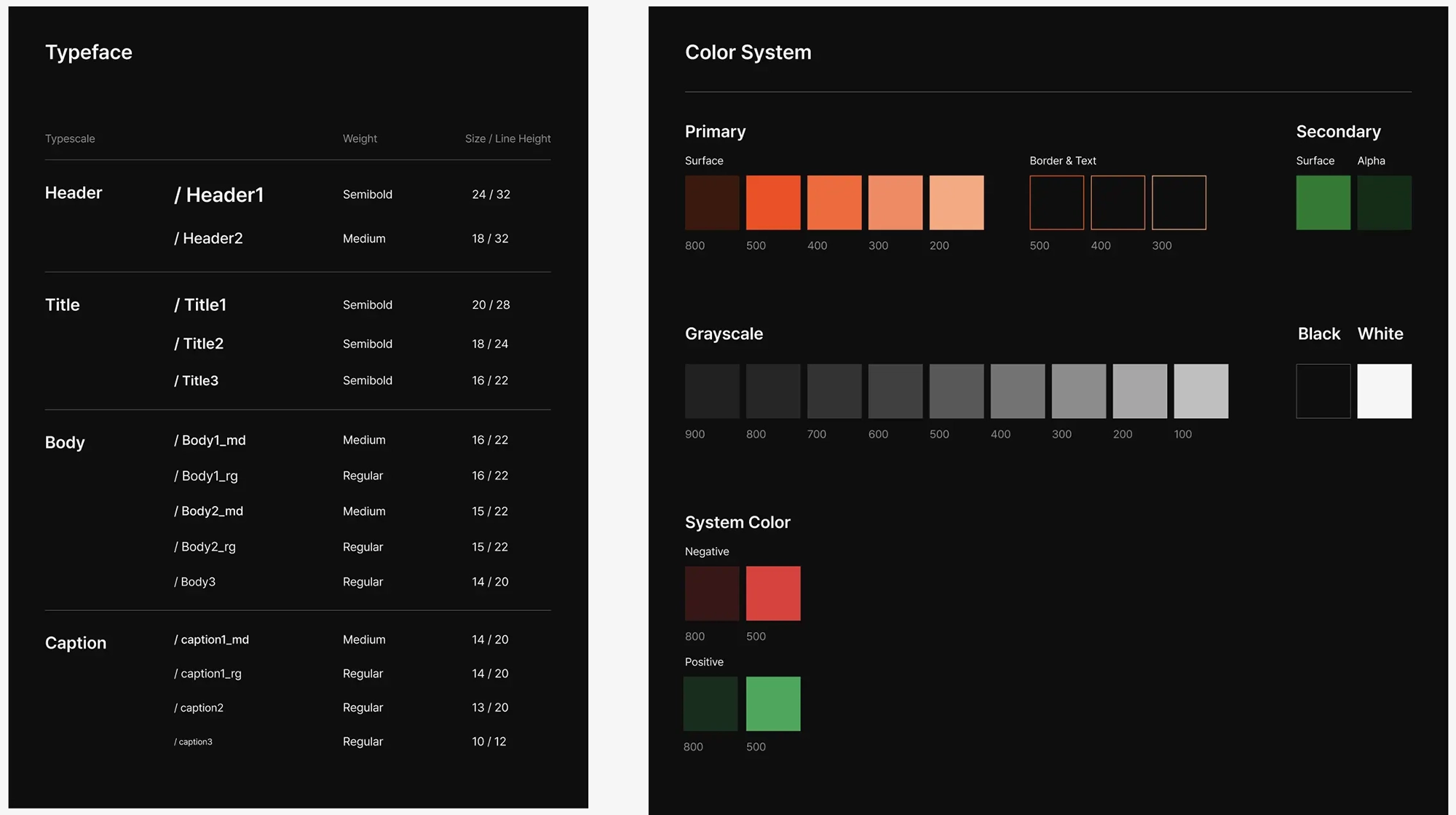Click the '/ Body1_md' style name
Image resolution: width=1456 pixels, height=815 pixels.
pyautogui.click(x=210, y=440)
